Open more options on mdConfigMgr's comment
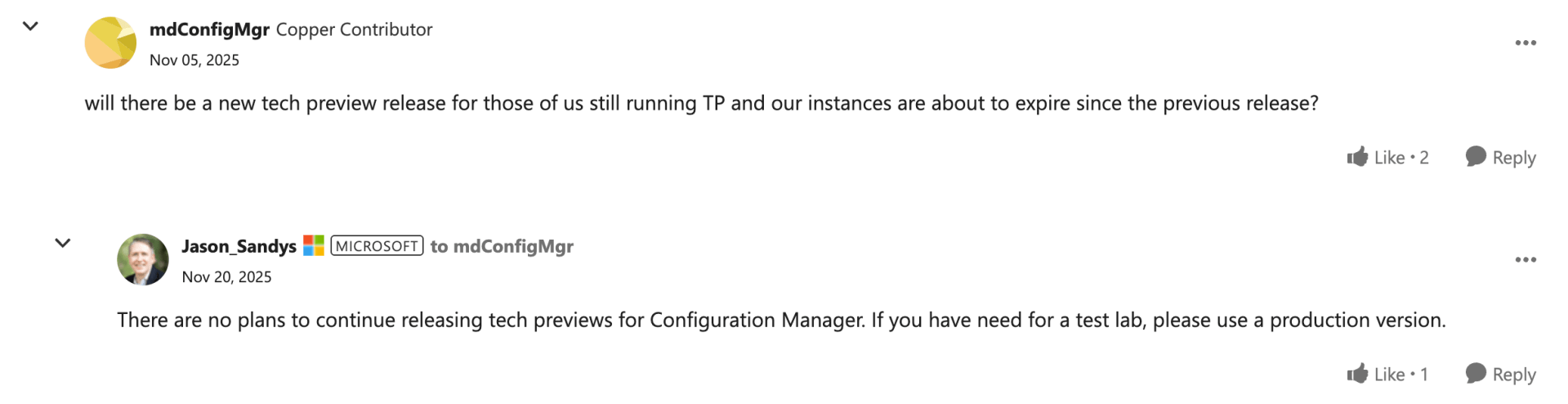The width and height of the screenshot is (1568, 404). (x=1525, y=43)
